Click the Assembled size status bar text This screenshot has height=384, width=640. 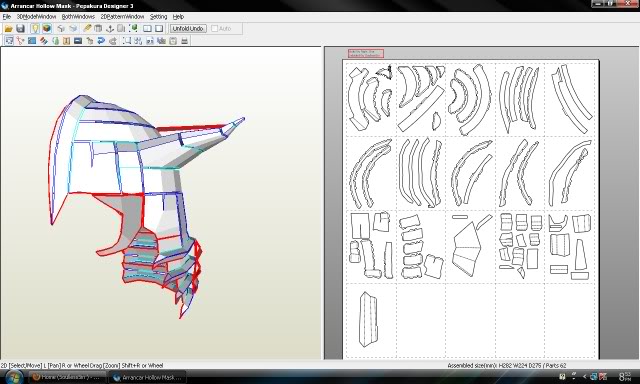pos(507,365)
